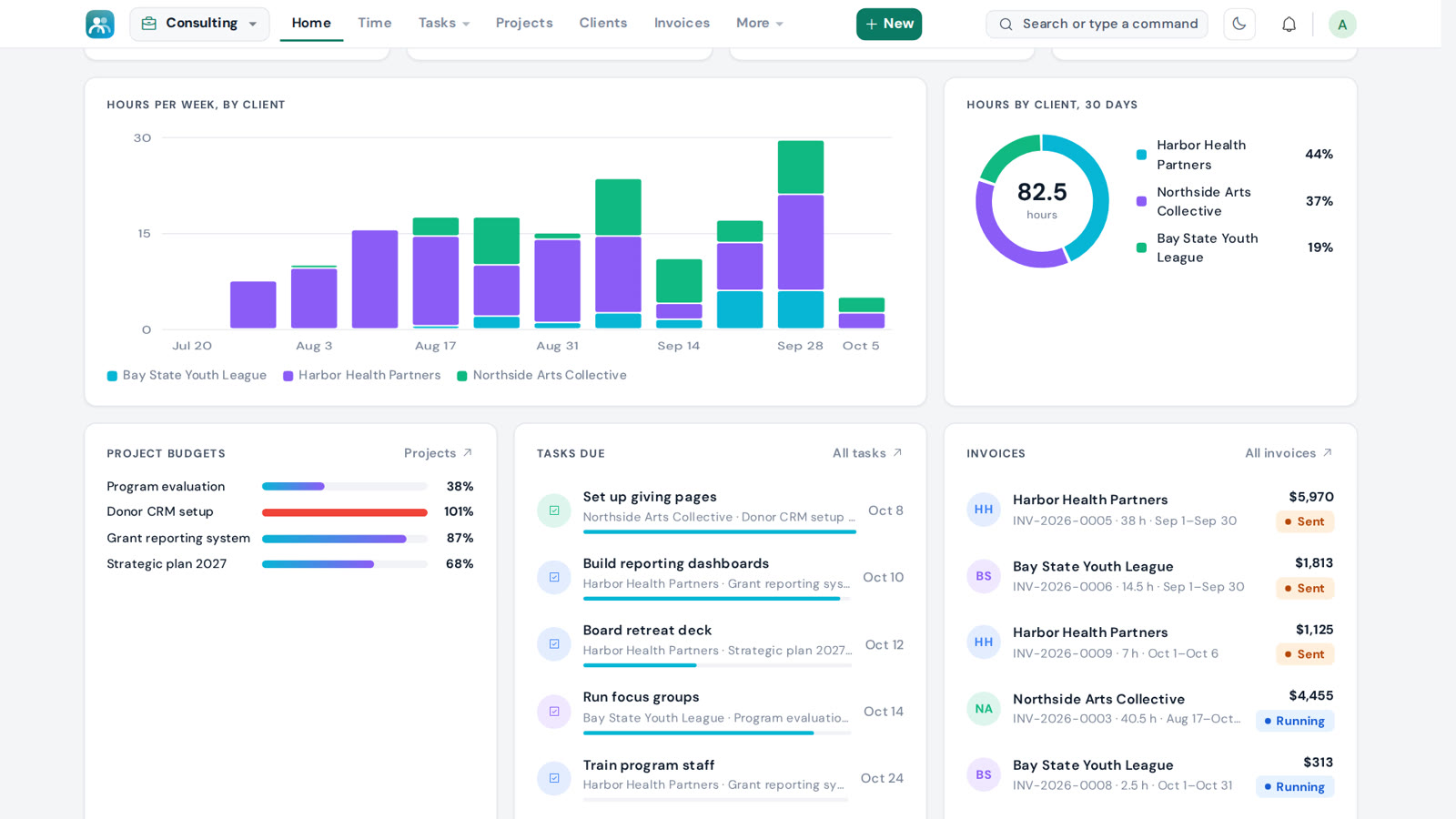Open All tasks link
Image resolution: width=1456 pixels, height=819 pixels.
[867, 453]
